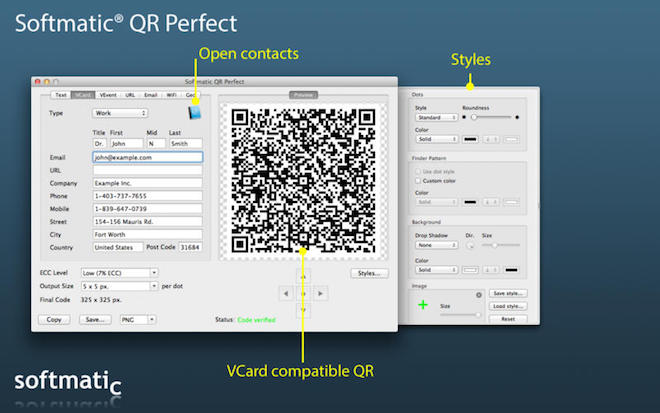This screenshot has width=660, height=413.
Task: Adjust the Roundness slider
Action: click(490, 117)
